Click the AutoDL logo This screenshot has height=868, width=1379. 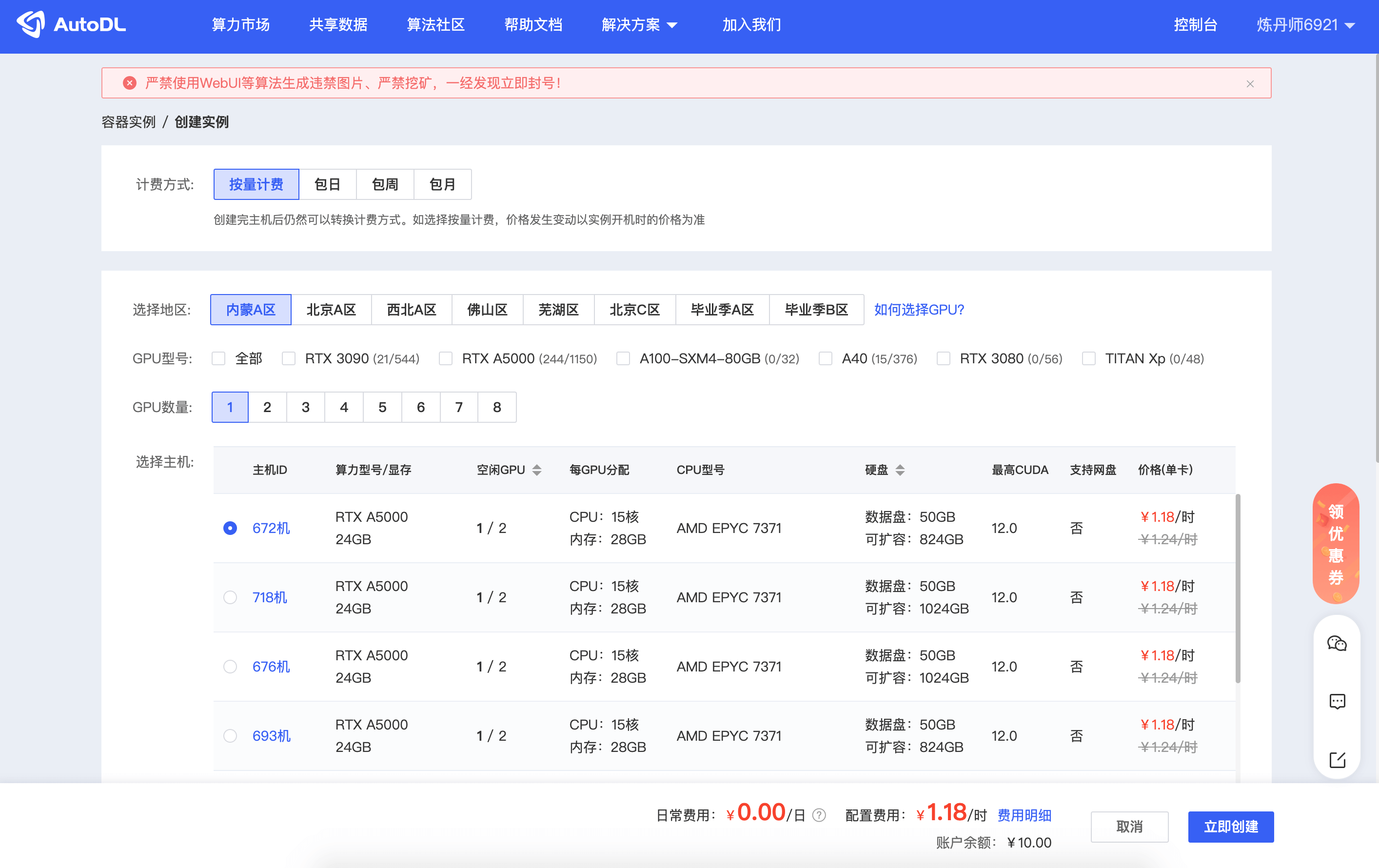tap(71, 24)
